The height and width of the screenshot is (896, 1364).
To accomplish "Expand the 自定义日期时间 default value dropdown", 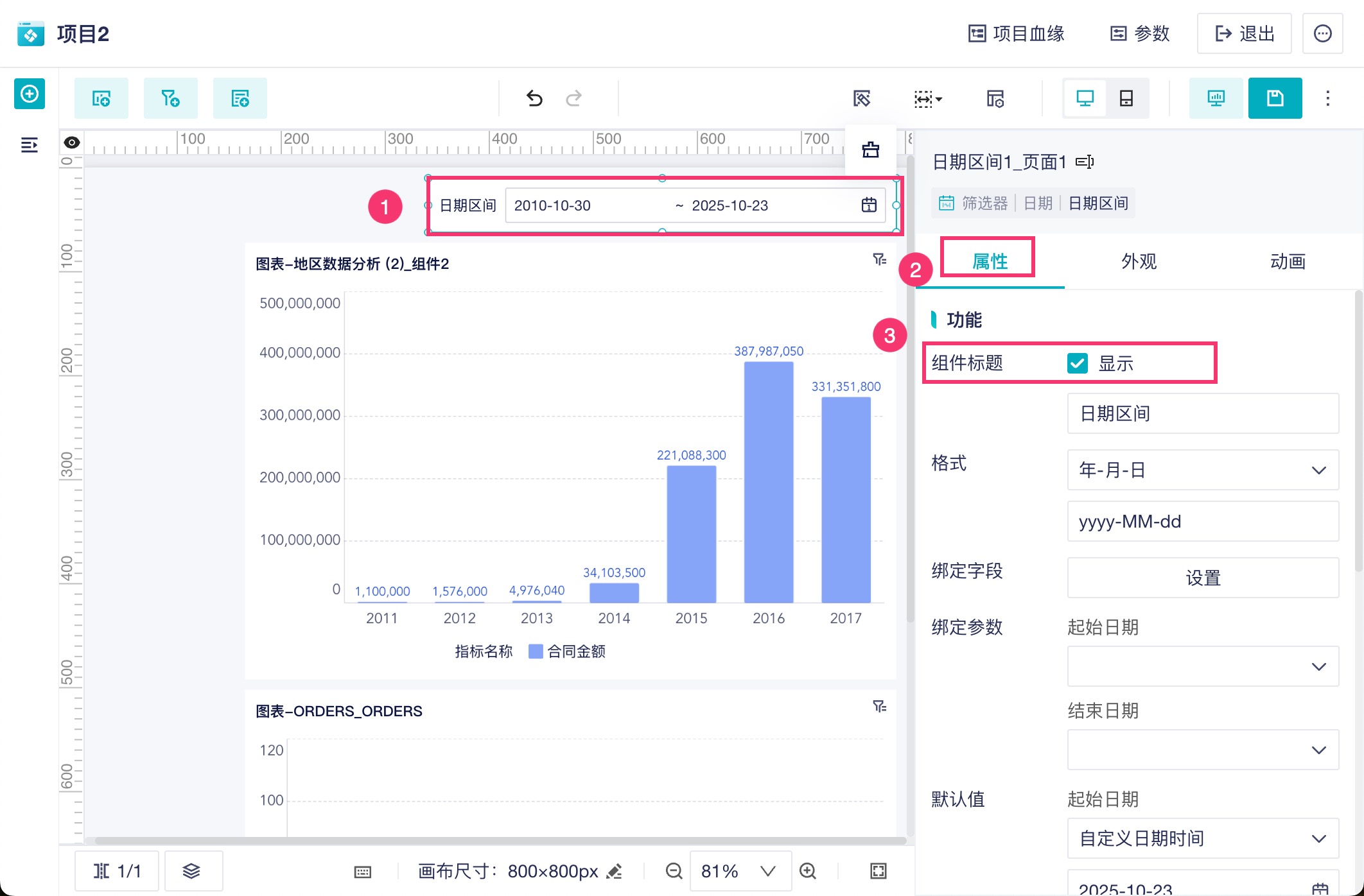I will (1202, 838).
